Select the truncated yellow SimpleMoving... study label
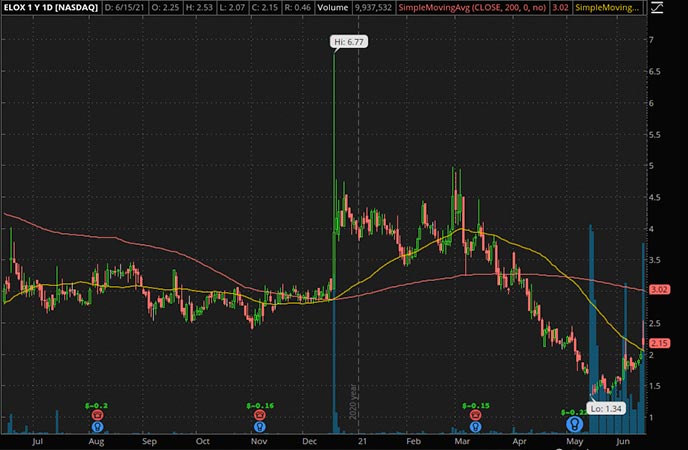 coord(607,7)
